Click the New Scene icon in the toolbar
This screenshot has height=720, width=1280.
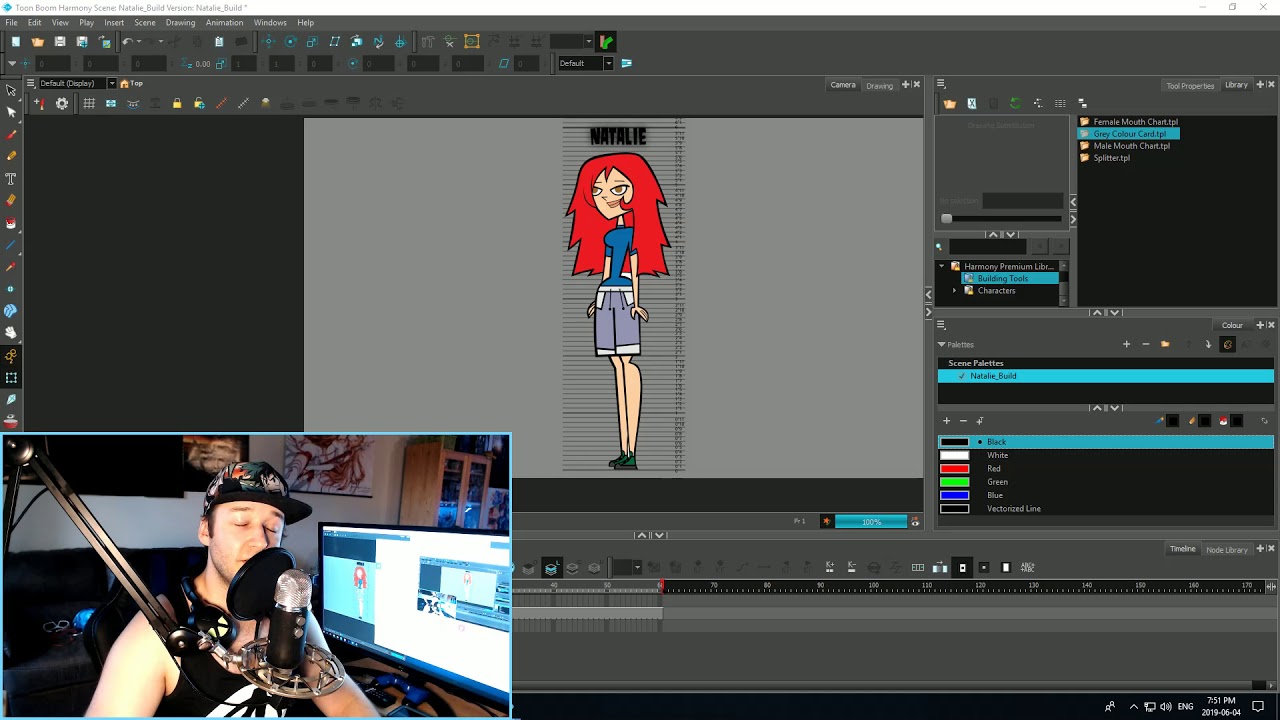pos(15,42)
